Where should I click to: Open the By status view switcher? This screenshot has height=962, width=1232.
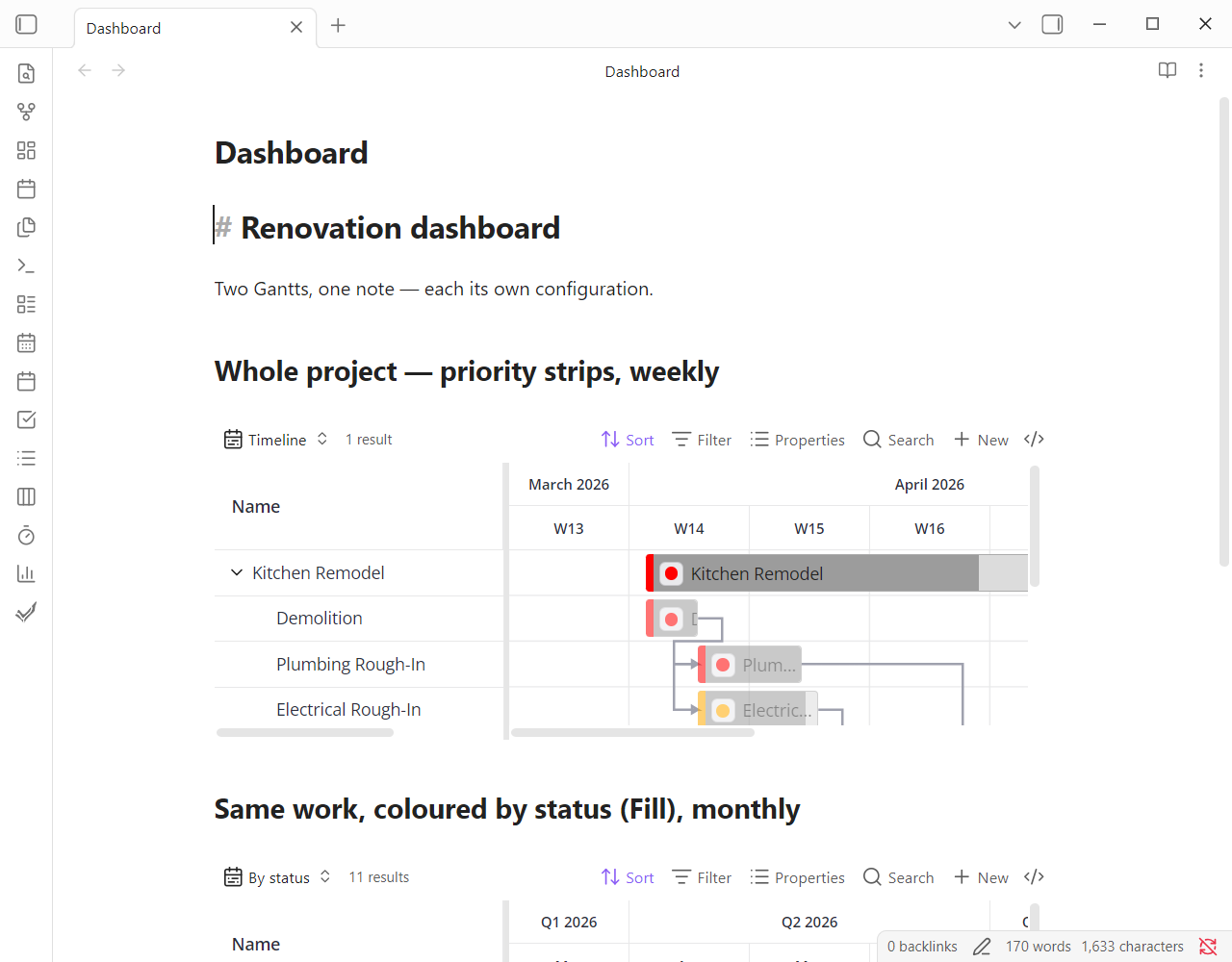(x=278, y=877)
